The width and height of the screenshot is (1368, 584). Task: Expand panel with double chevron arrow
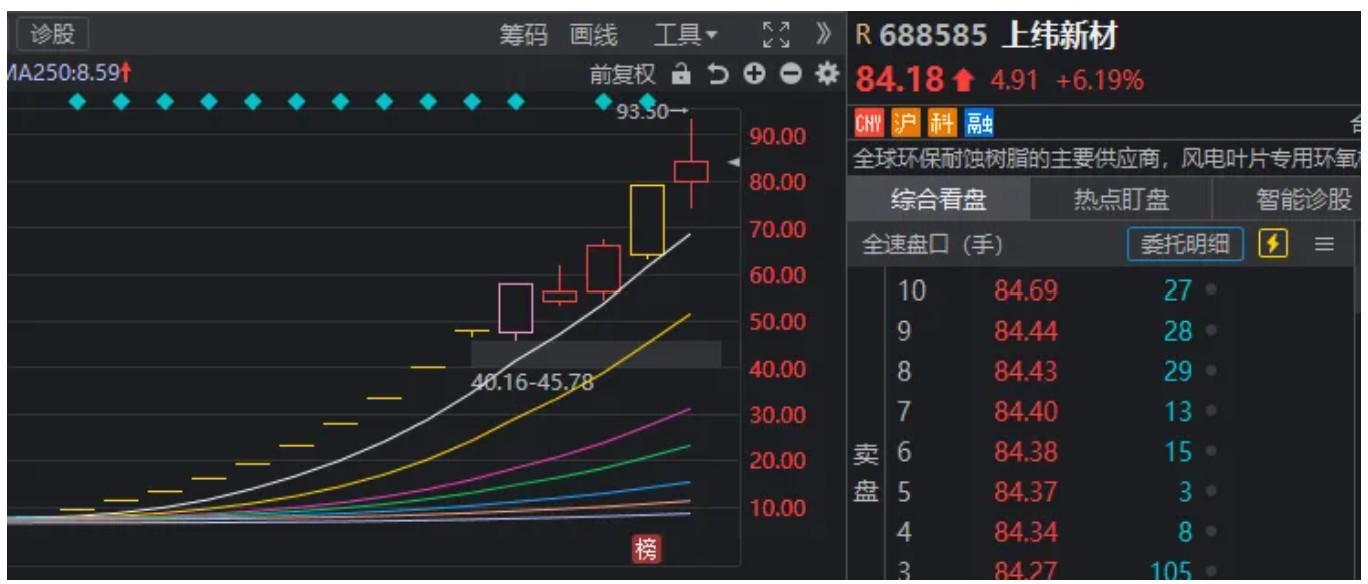[x=824, y=35]
